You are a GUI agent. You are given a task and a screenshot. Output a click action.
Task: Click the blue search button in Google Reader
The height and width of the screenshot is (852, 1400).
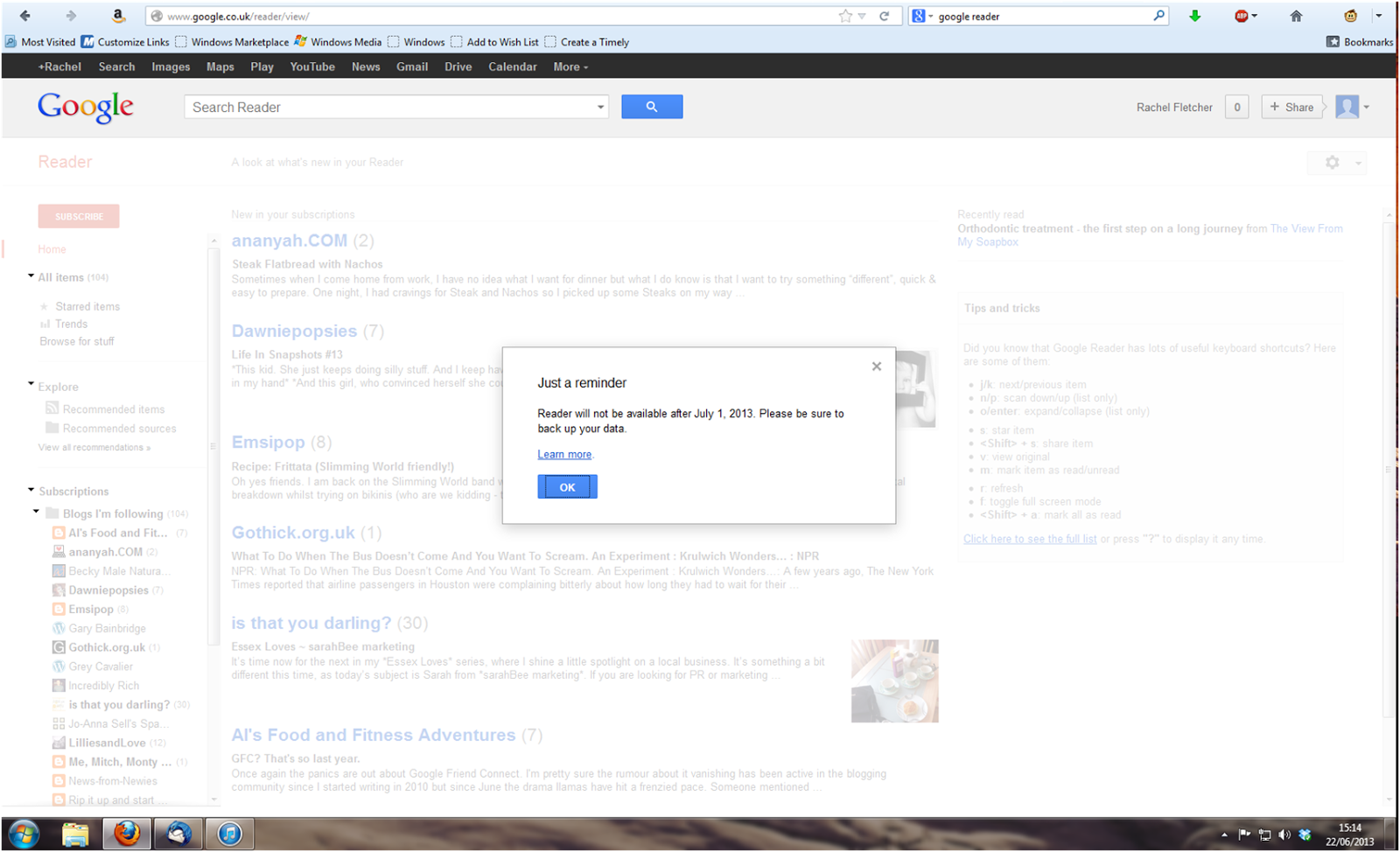(x=652, y=106)
